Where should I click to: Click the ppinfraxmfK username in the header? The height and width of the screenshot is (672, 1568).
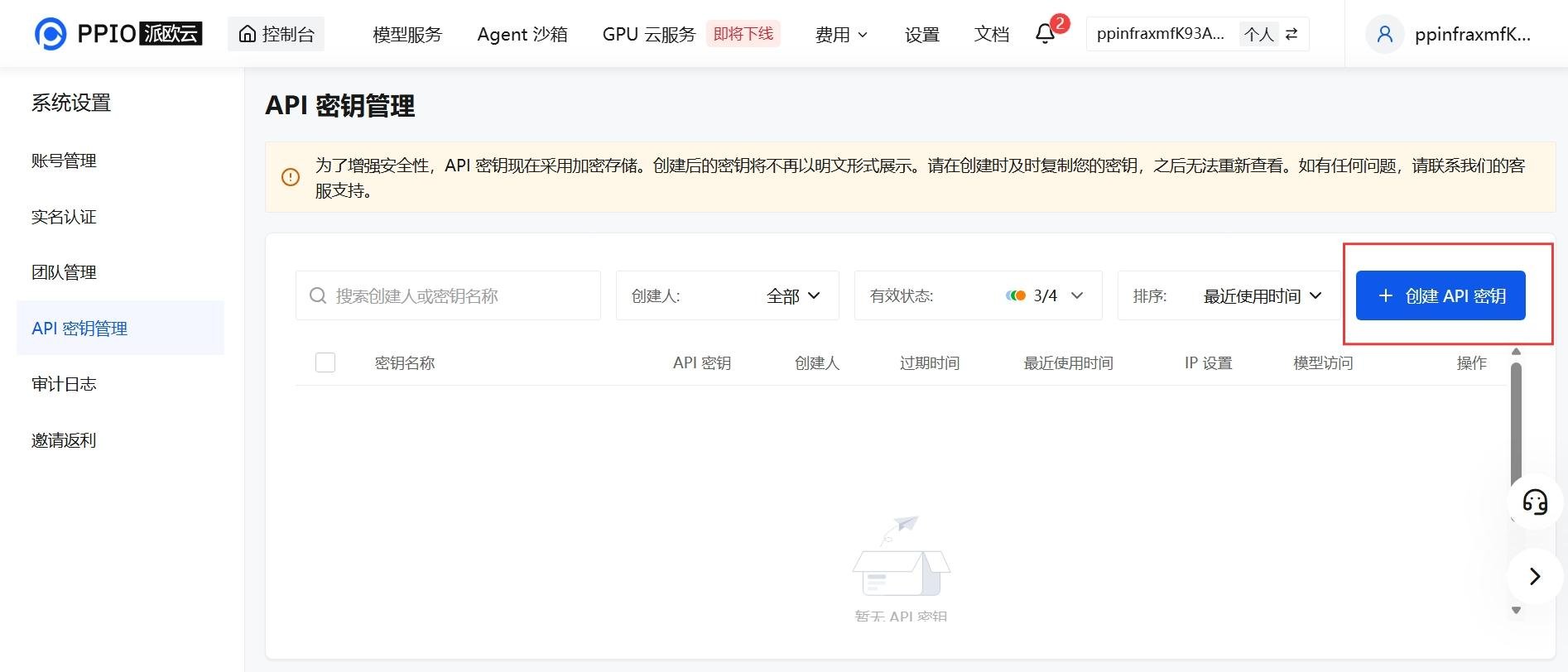(x=1473, y=34)
